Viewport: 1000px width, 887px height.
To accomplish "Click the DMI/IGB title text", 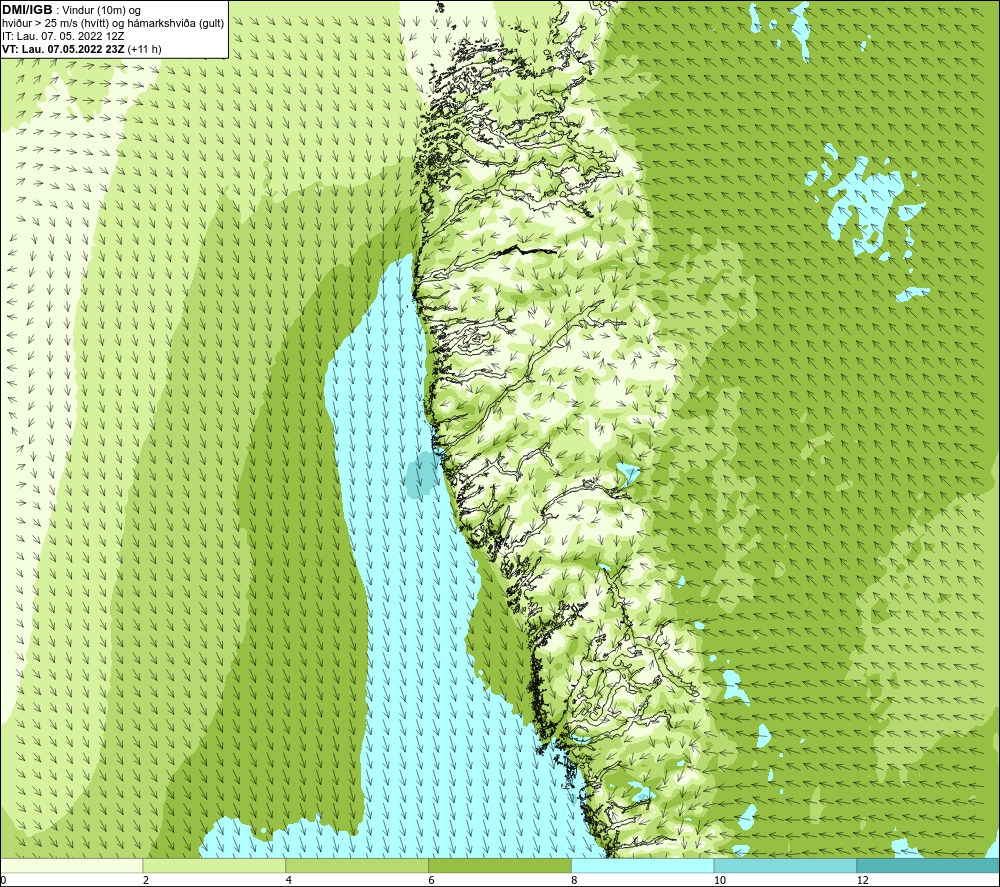I will (x=27, y=10).
